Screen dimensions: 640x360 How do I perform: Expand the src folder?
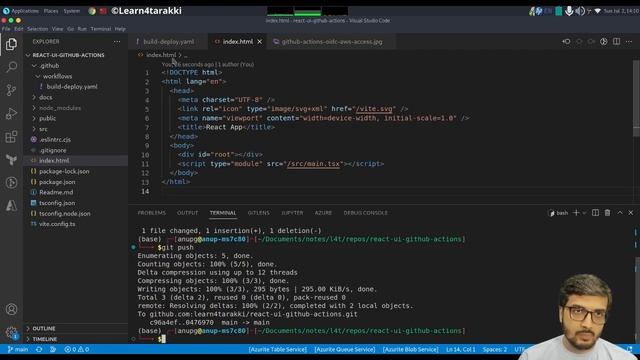pyautogui.click(x=43, y=129)
